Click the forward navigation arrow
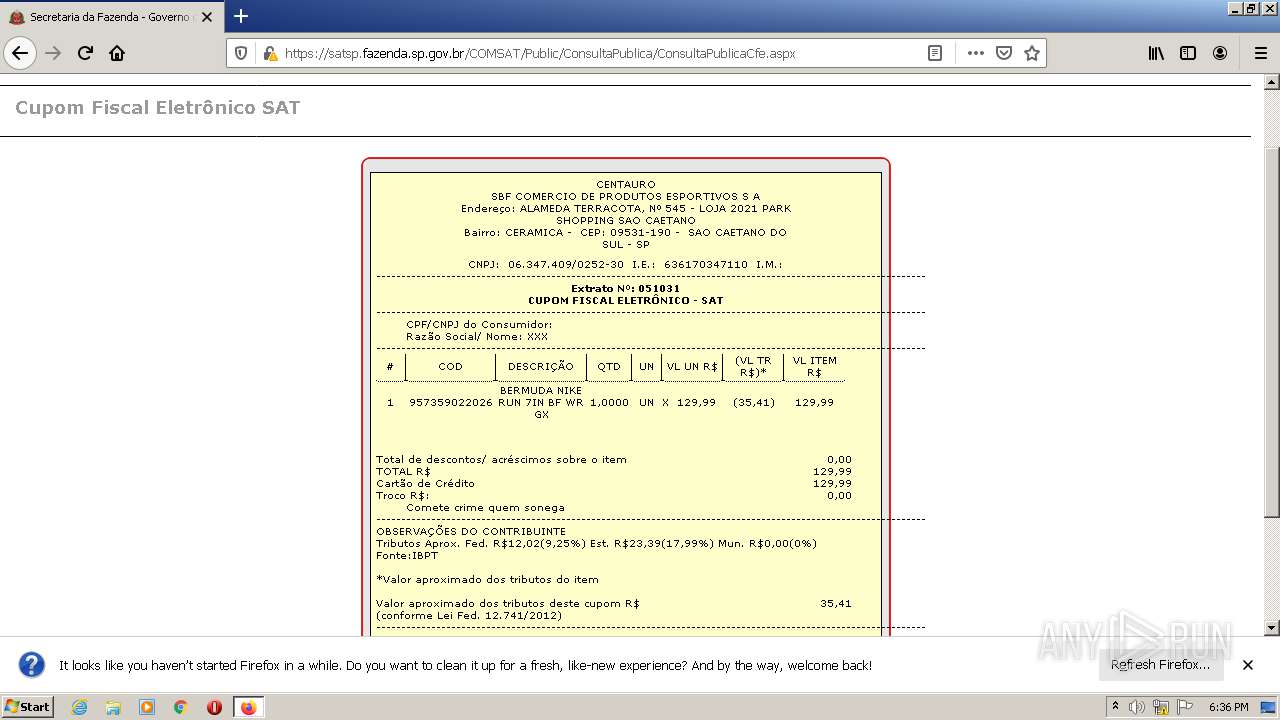This screenshot has height=720, width=1280. pyautogui.click(x=53, y=53)
